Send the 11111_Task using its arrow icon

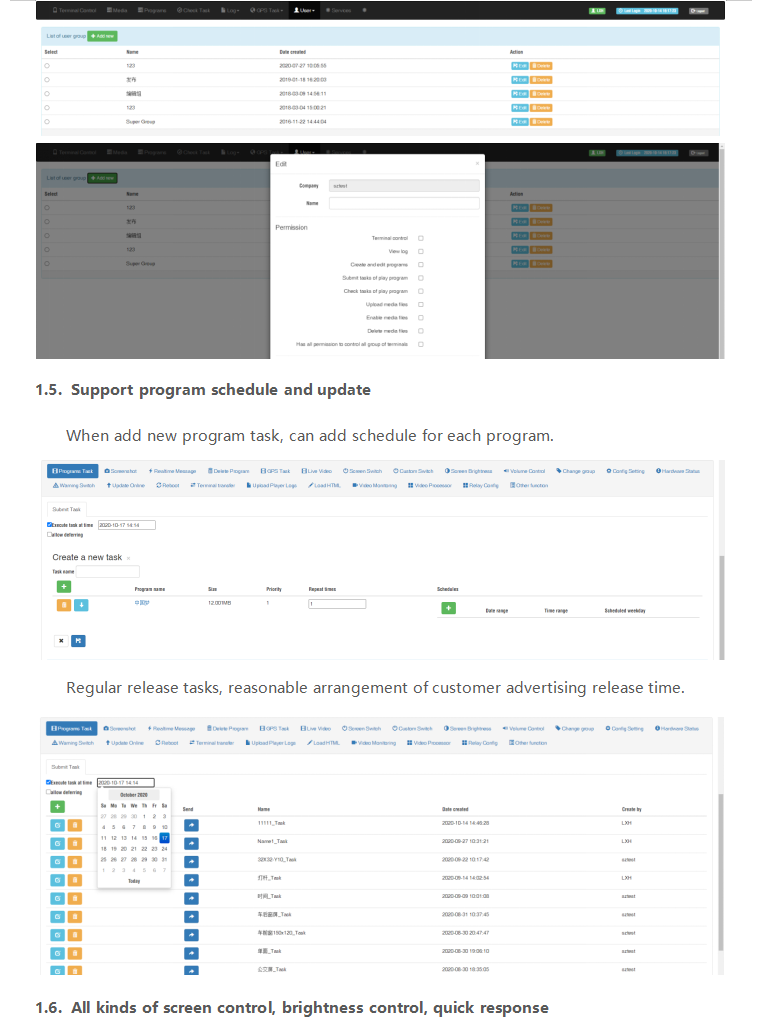(x=190, y=824)
